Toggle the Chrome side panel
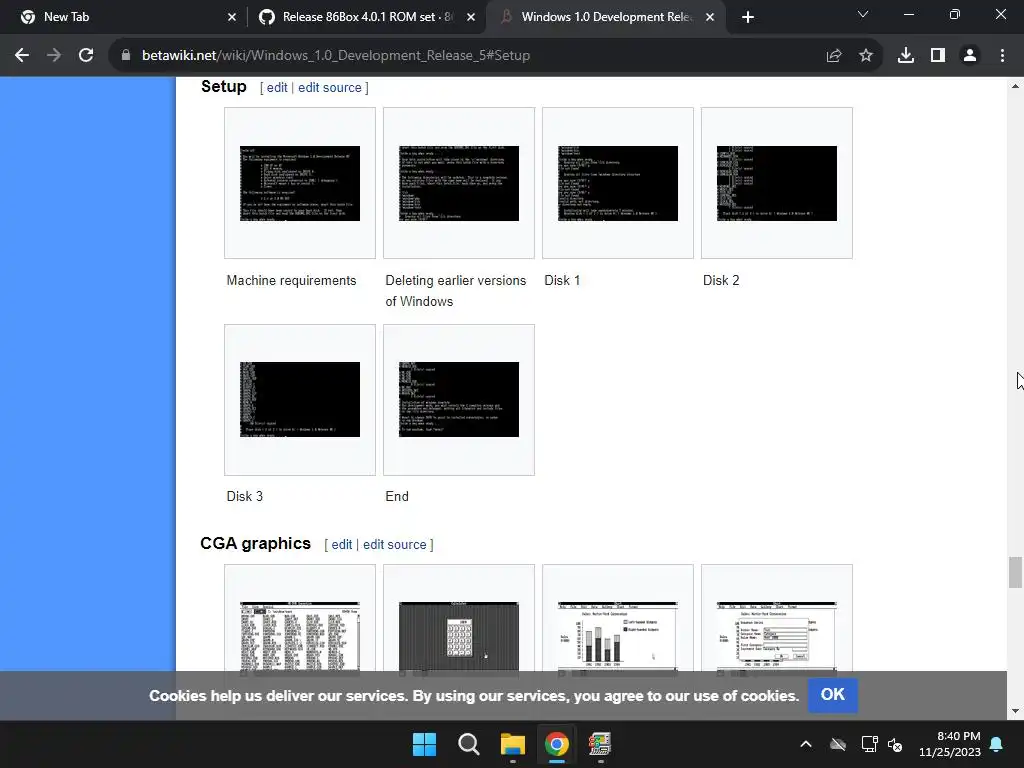 pyautogui.click(x=938, y=56)
